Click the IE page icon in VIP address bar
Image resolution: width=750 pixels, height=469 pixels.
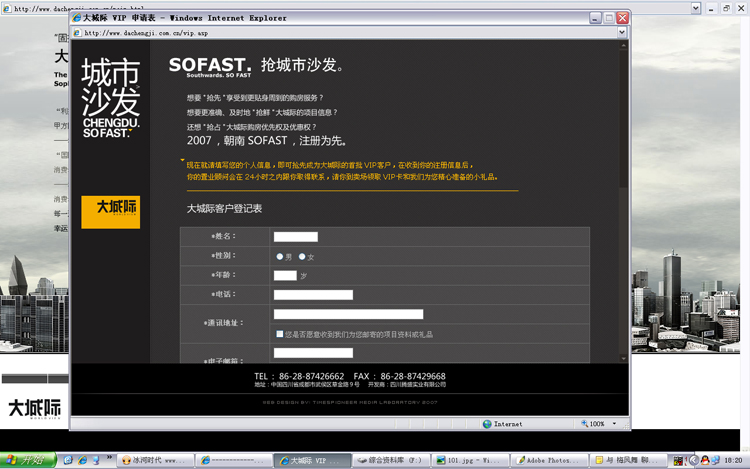point(77,33)
